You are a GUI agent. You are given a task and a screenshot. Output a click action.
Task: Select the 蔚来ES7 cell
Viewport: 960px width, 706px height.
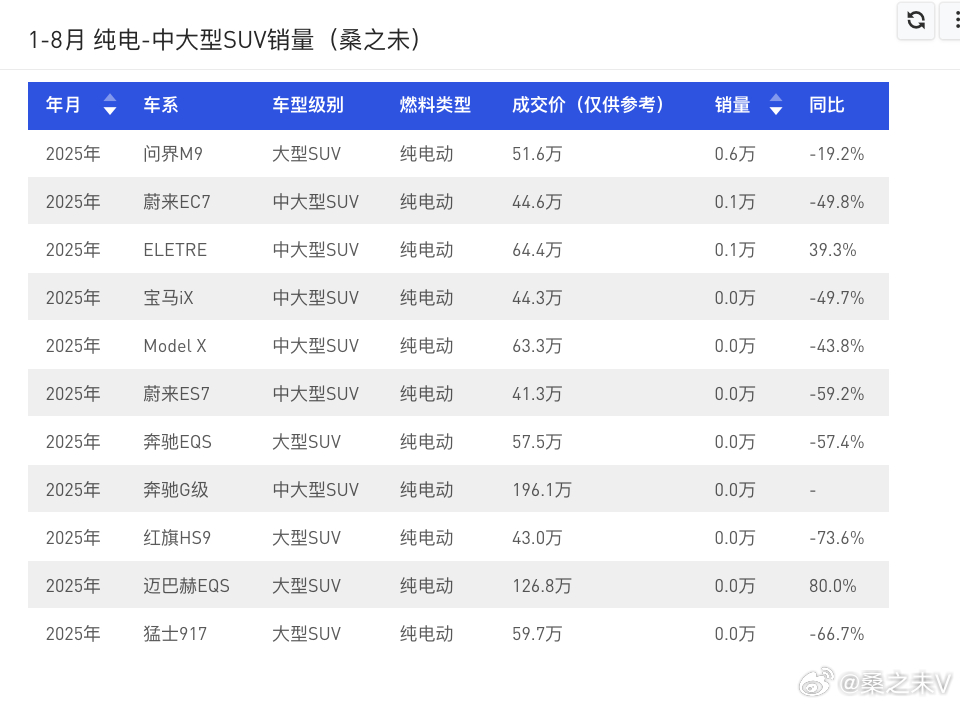click(176, 394)
